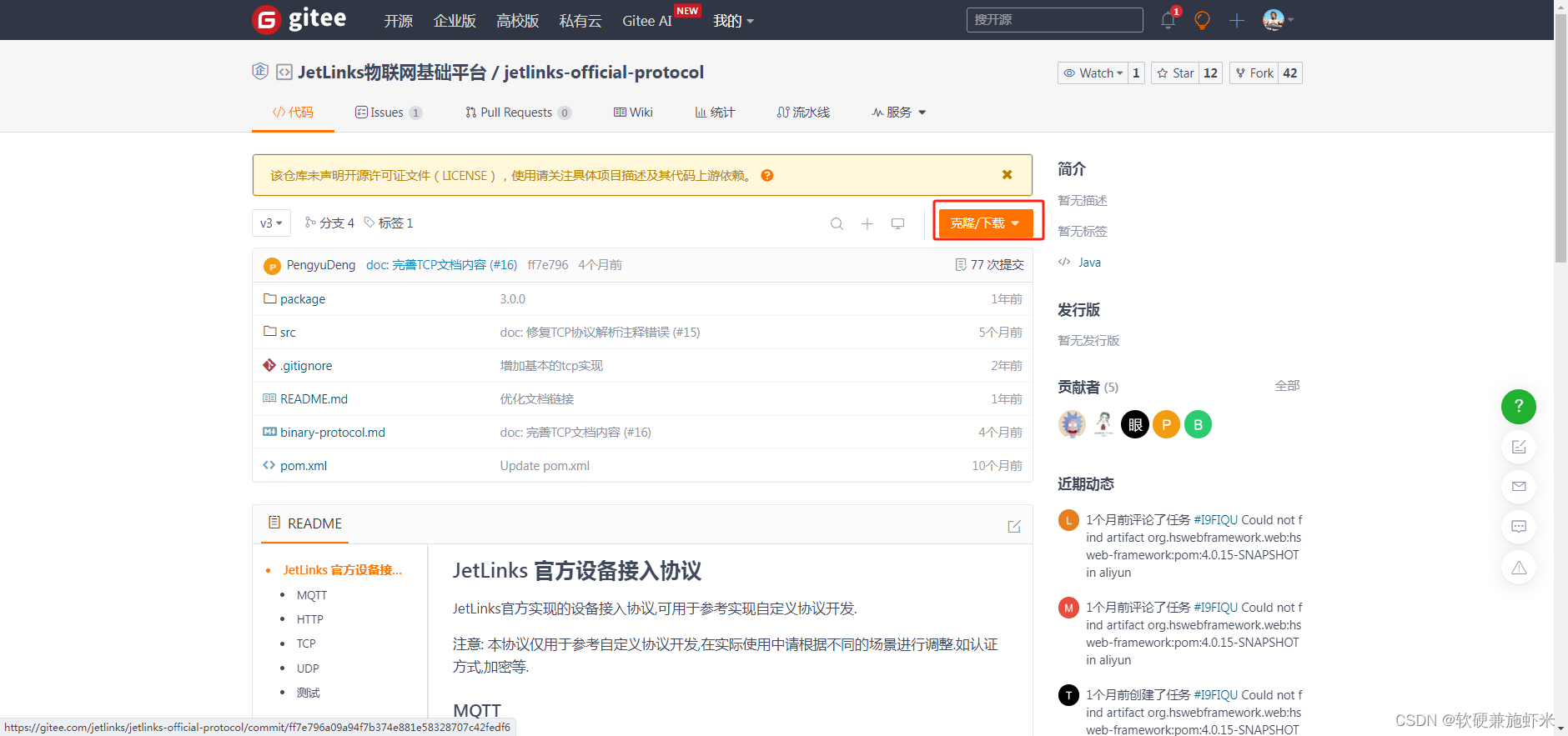Open the Gitee logo homepage

pyautogui.click(x=299, y=19)
